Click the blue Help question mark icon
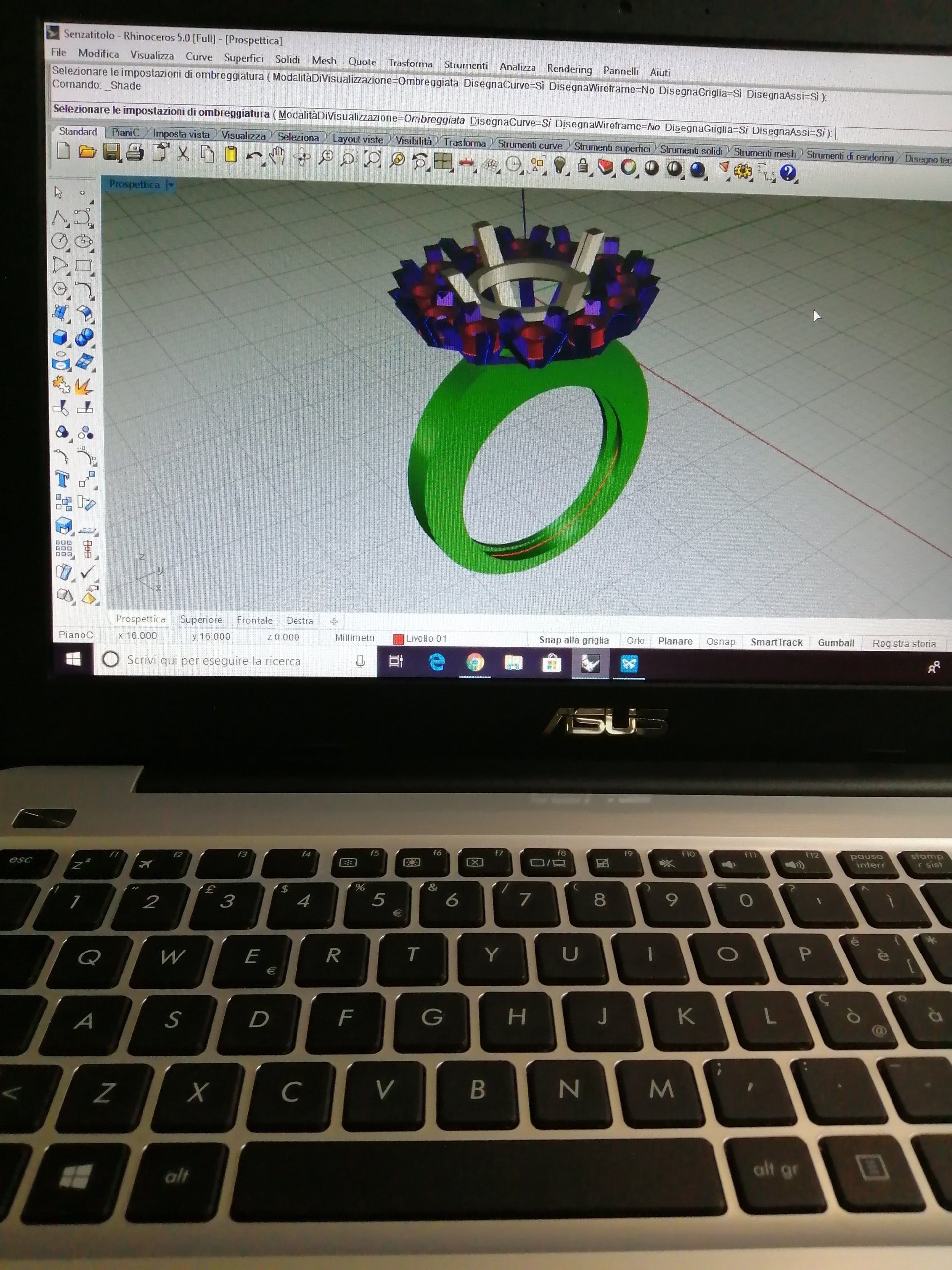The height and width of the screenshot is (1270, 952). pos(788,172)
